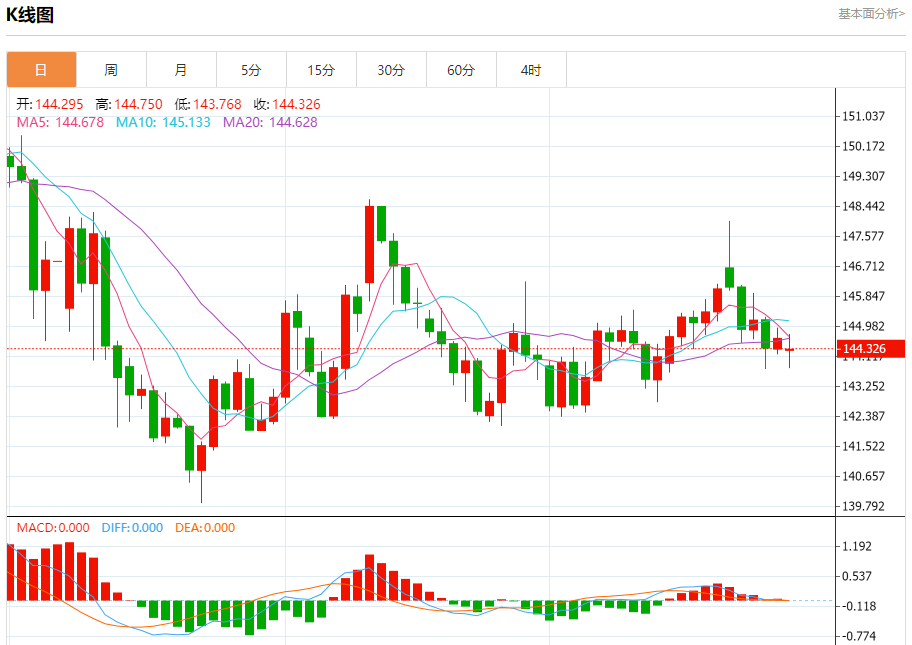The height and width of the screenshot is (645, 912).
Task: Switch to the 周 weekly tab
Action: pyautogui.click(x=111, y=70)
